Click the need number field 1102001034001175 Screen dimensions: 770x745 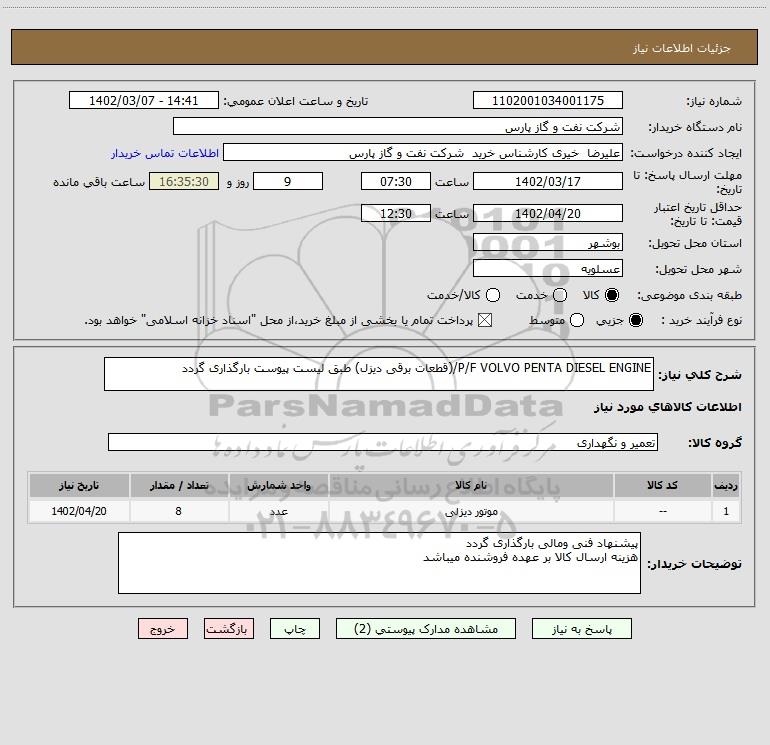(x=548, y=100)
